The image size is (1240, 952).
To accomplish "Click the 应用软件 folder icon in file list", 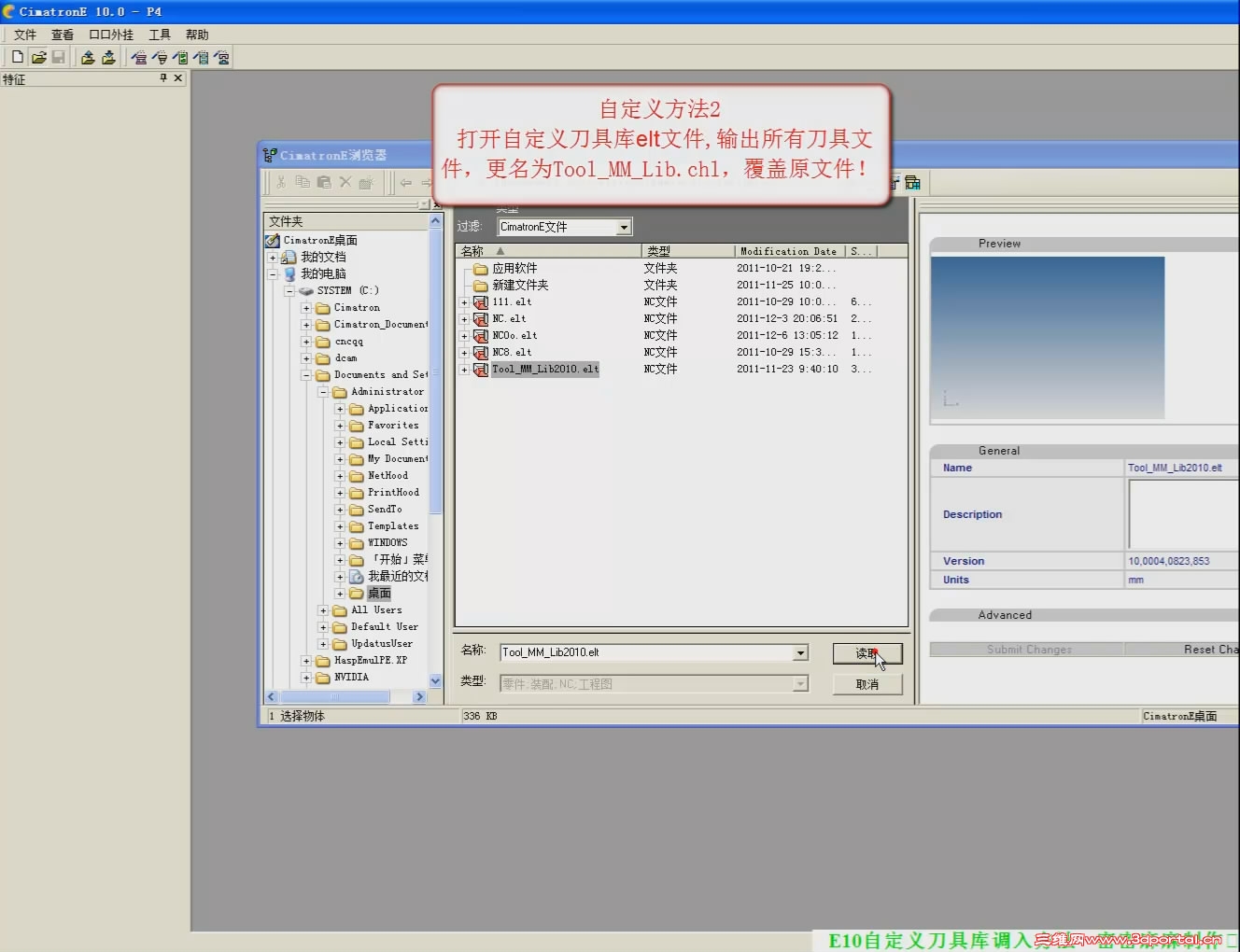I will tap(481, 269).
